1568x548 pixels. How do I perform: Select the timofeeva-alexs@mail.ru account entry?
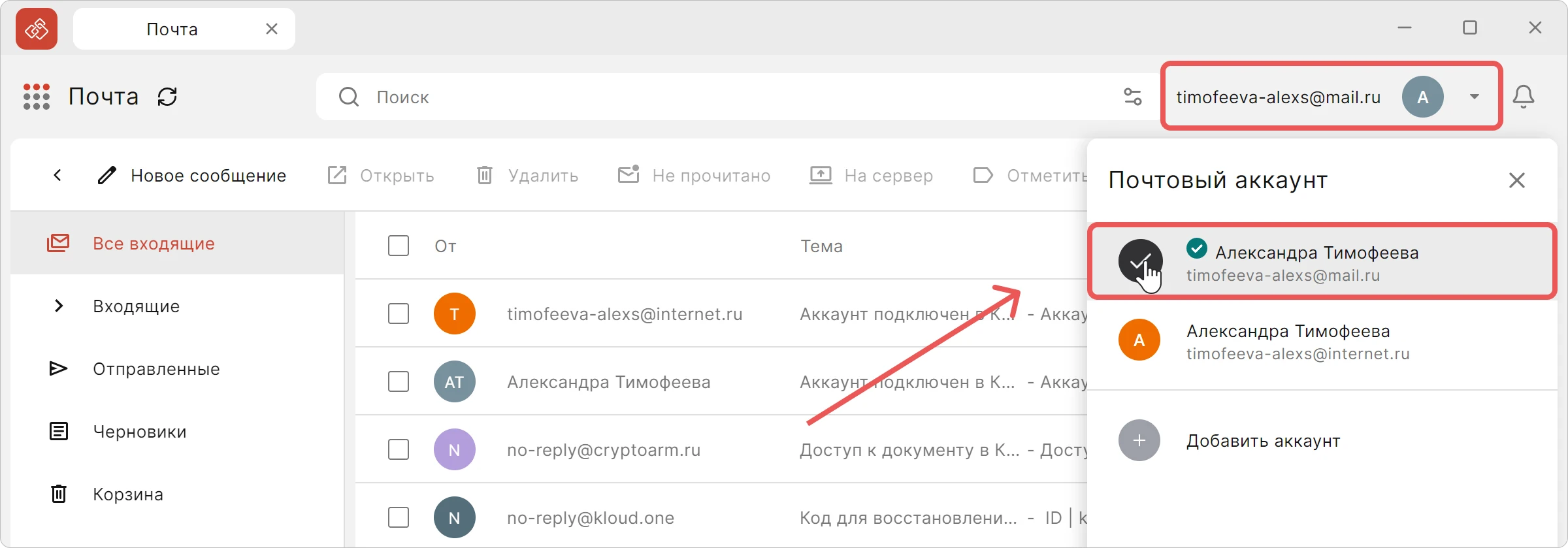[x=1322, y=261]
